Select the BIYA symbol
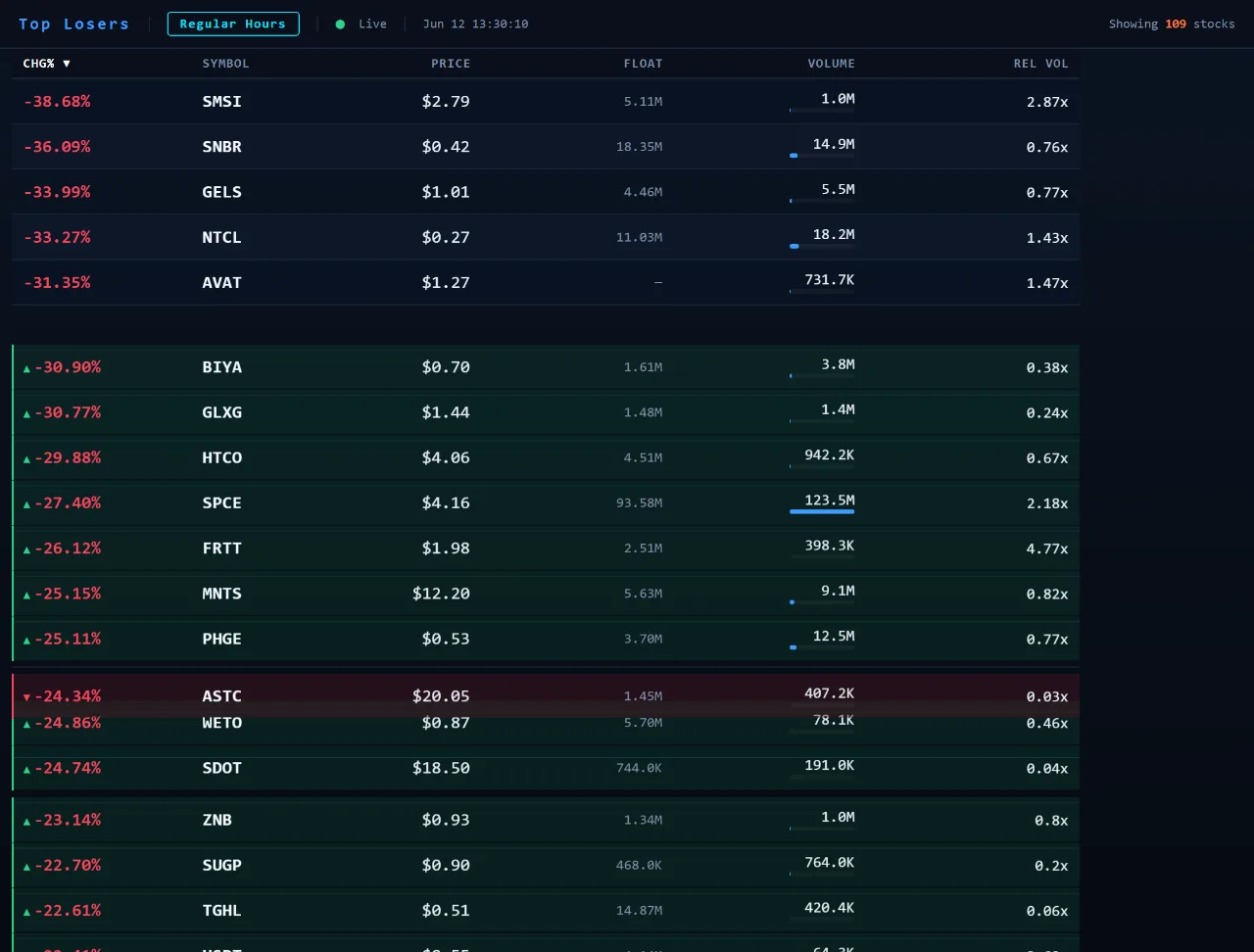The image size is (1254, 952). [x=221, y=366]
